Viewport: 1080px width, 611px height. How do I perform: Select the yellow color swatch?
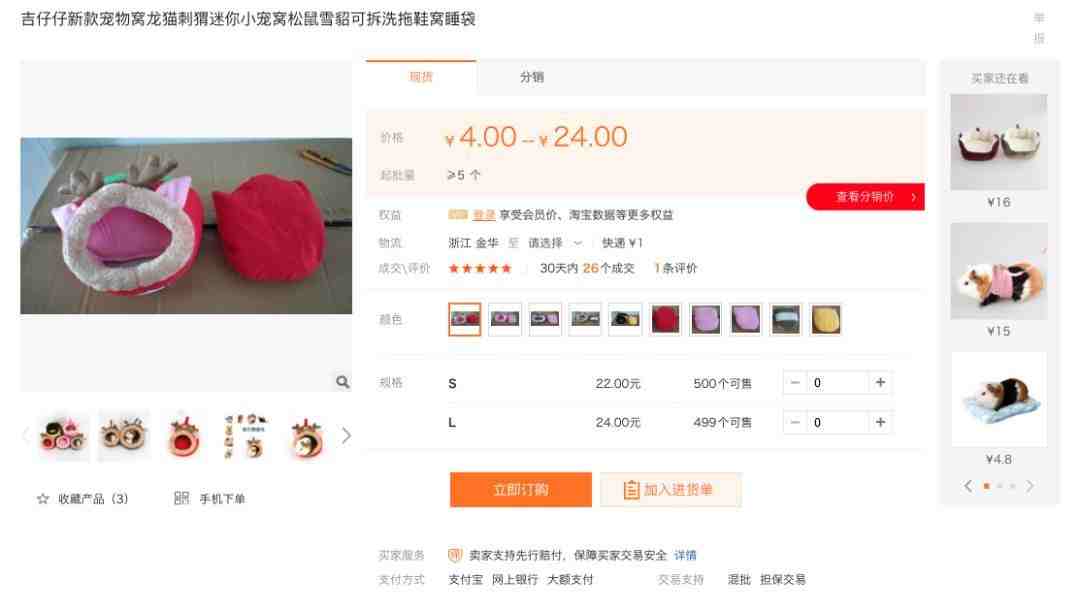click(826, 320)
